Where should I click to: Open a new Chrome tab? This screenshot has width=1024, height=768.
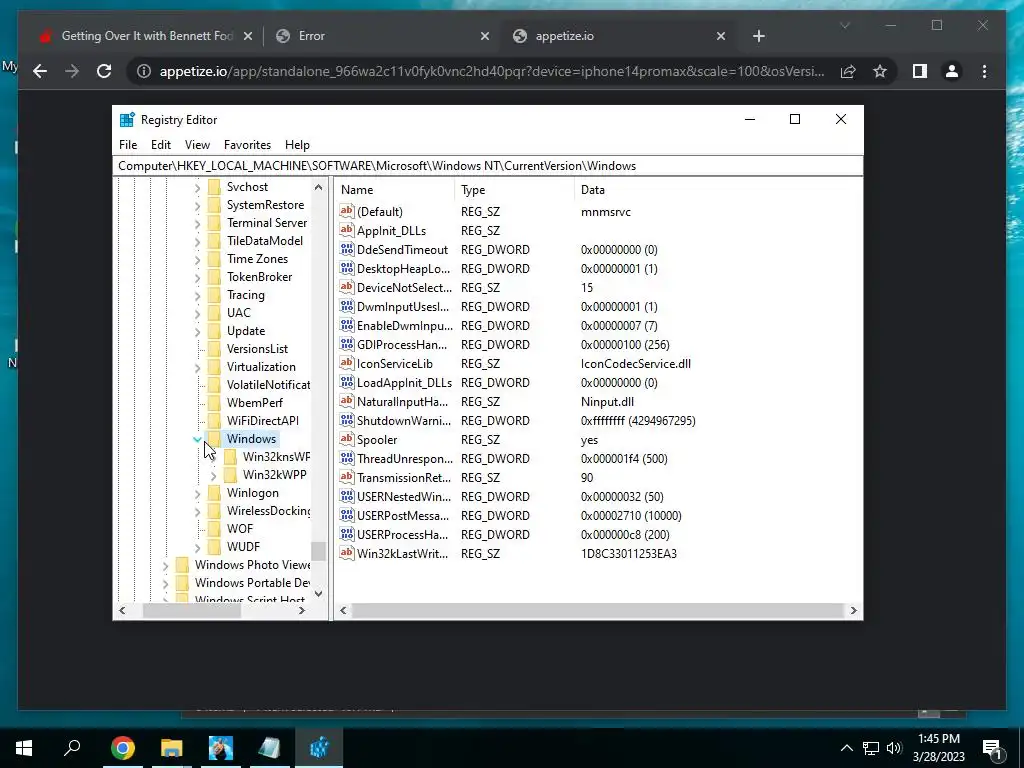point(758,36)
